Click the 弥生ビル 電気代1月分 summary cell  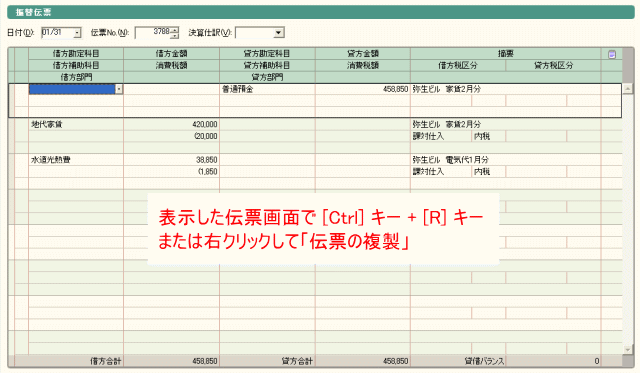point(506,160)
